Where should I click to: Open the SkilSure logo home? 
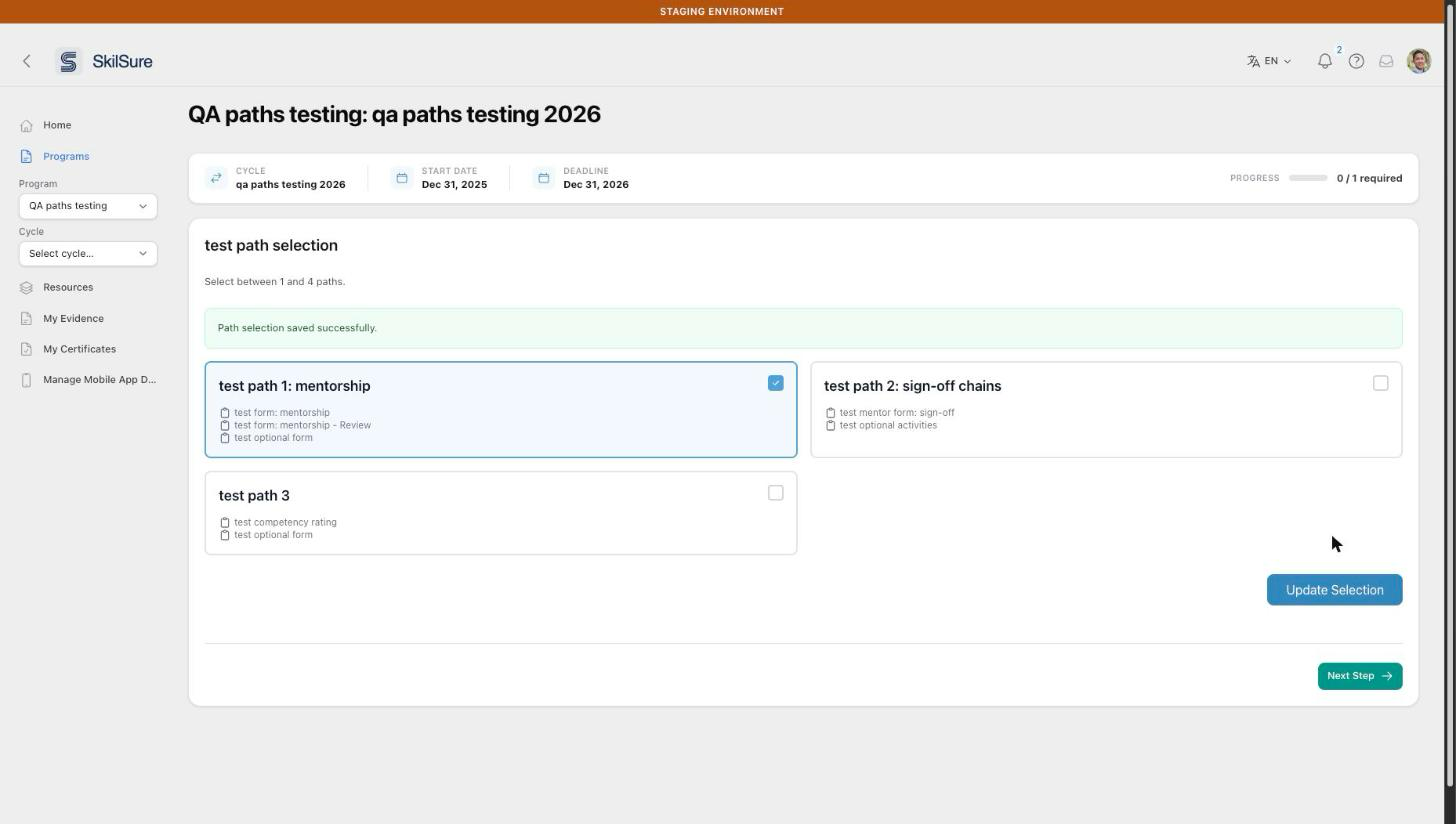point(104,61)
